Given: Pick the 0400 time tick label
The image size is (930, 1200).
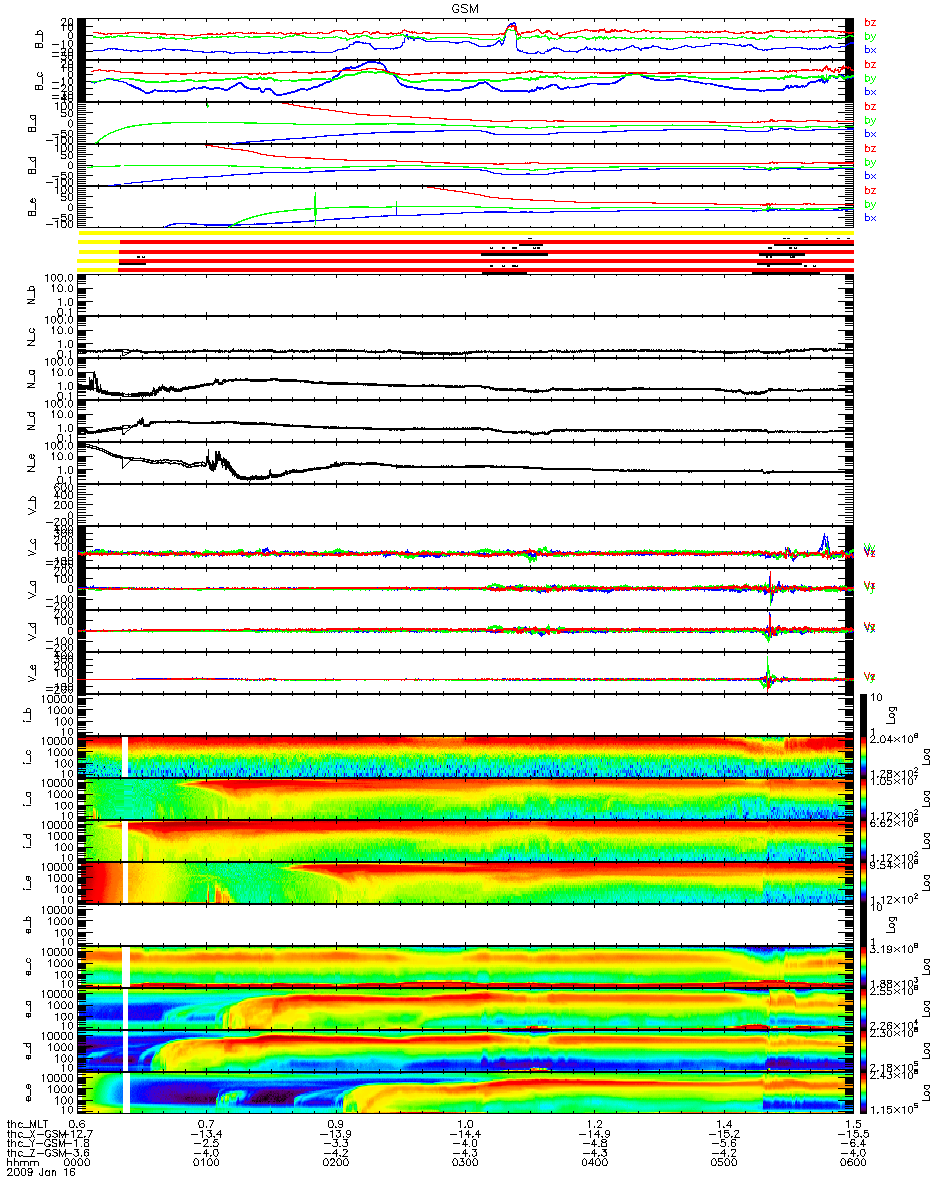Looking at the screenshot, I should [x=594, y=1160].
